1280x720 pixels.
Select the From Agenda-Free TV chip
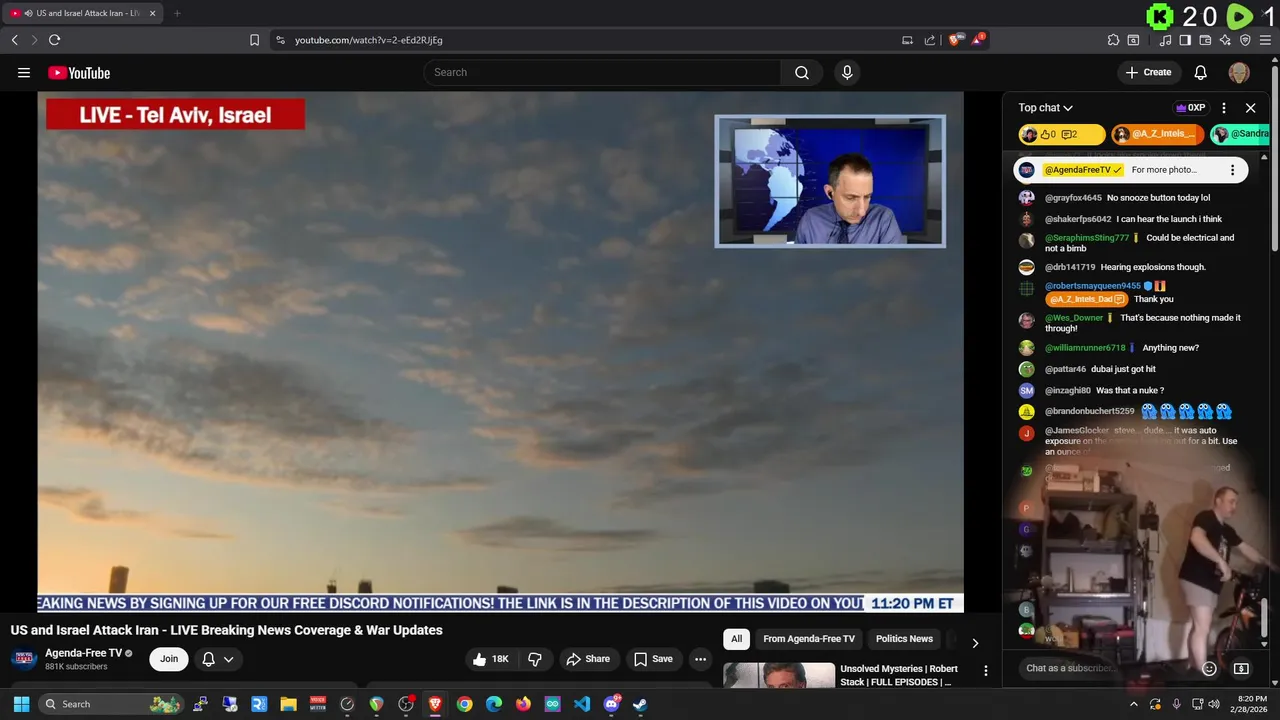click(809, 639)
